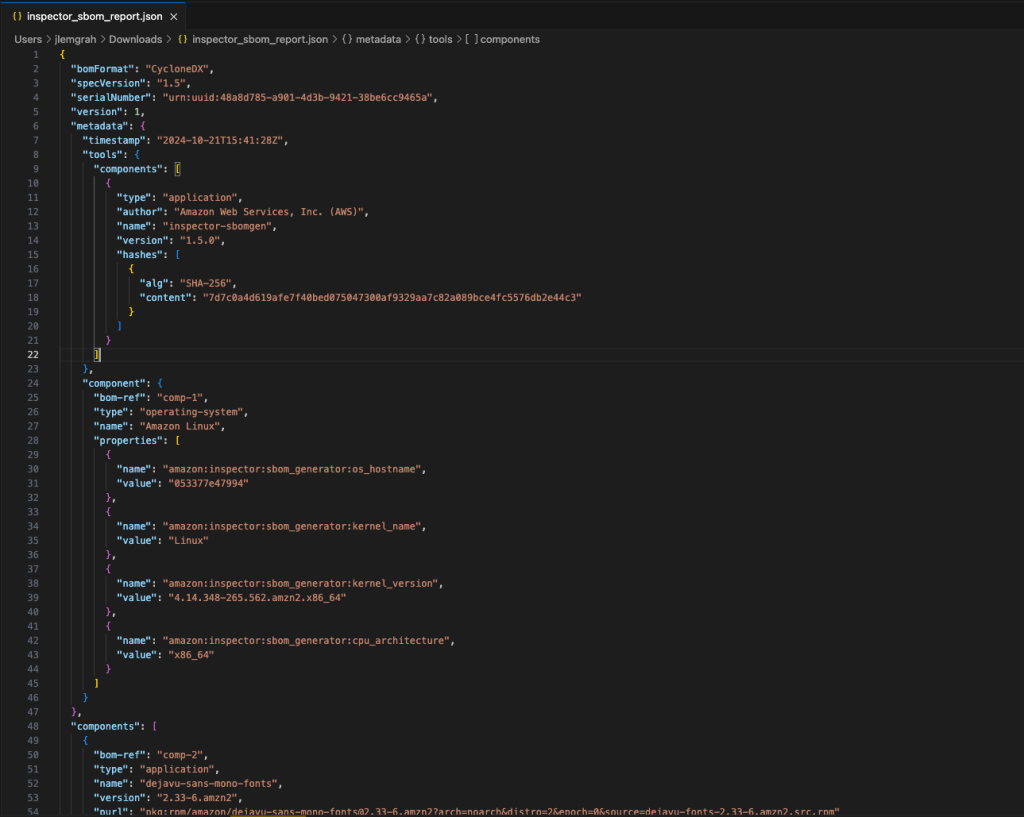Image resolution: width=1024 pixels, height=817 pixels.
Task: Open the tools breadcrumb segment
Action: click(440, 39)
